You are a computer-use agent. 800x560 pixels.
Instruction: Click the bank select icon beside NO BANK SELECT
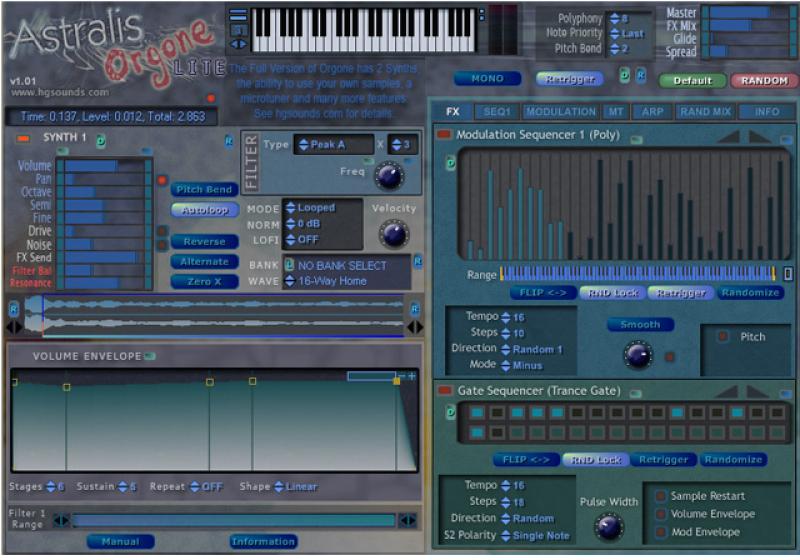[x=289, y=265]
